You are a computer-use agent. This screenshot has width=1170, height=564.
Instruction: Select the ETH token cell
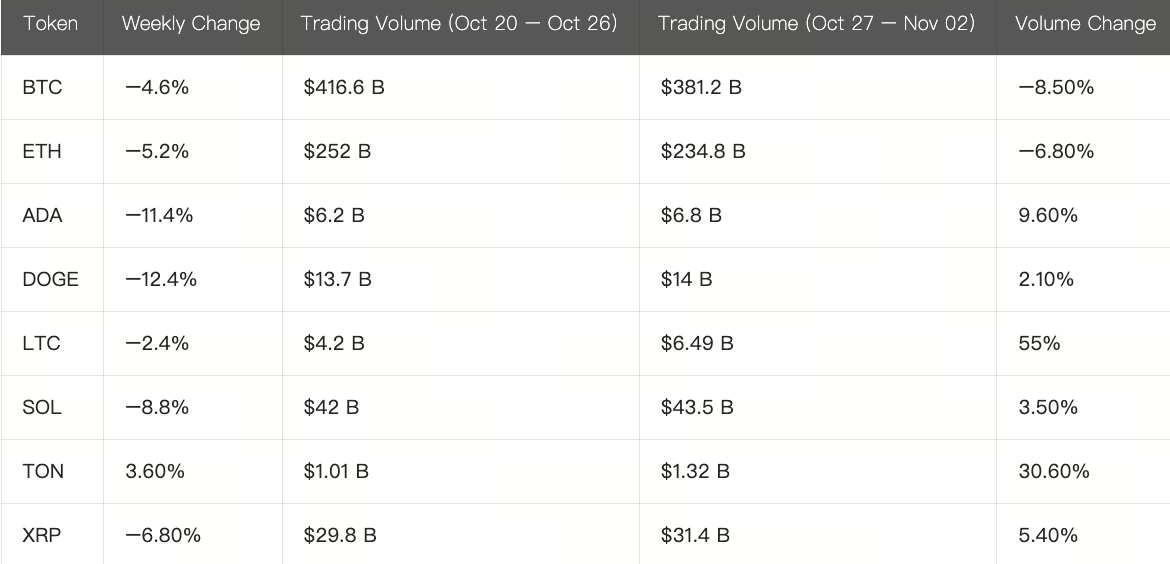(42, 152)
